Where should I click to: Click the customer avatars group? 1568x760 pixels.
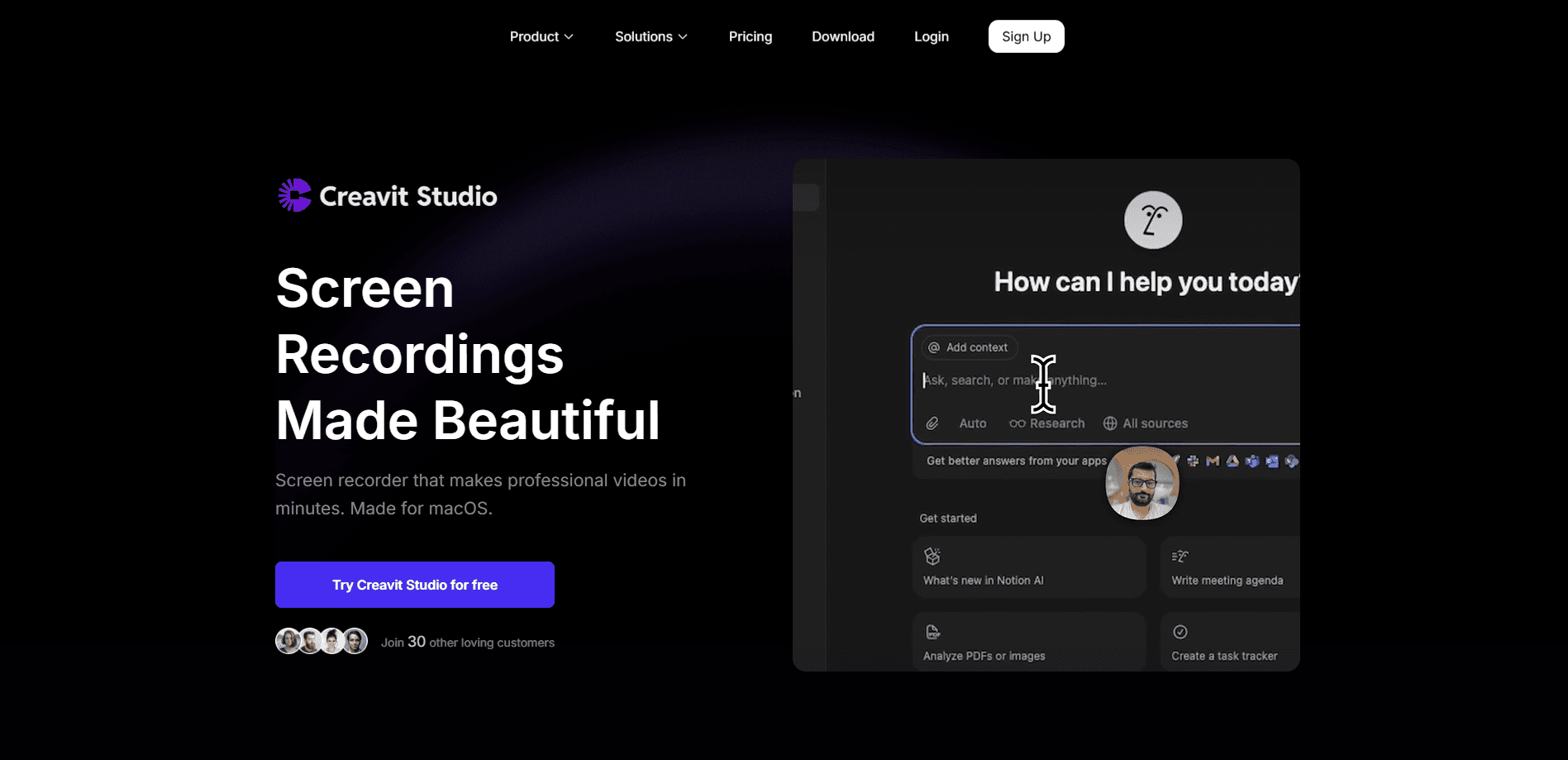[x=322, y=641]
